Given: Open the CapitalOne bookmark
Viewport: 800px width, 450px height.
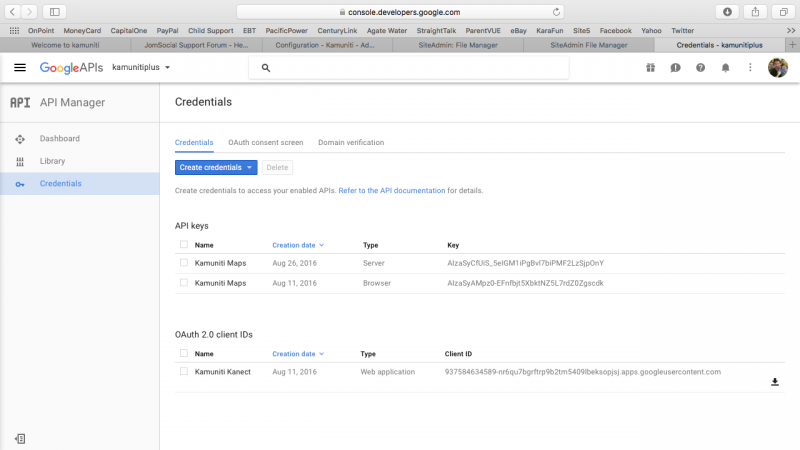Looking at the screenshot, I should [x=129, y=31].
